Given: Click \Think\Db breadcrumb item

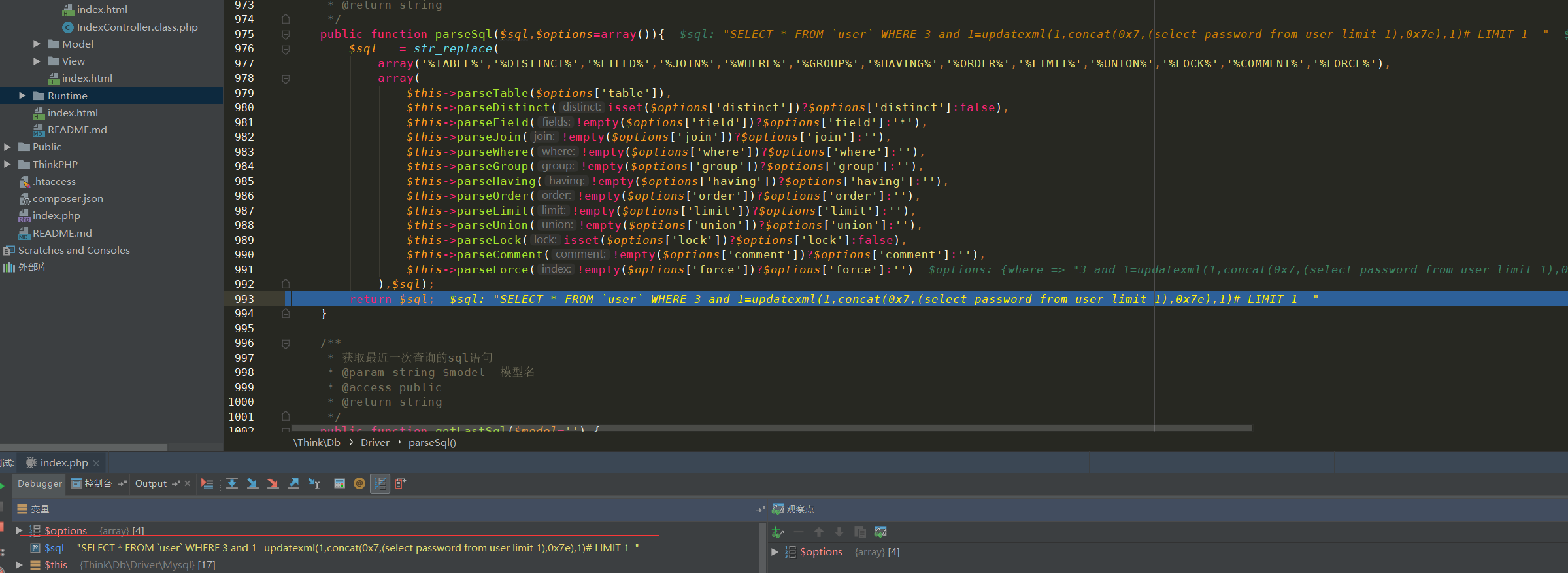Looking at the screenshot, I should point(317,443).
